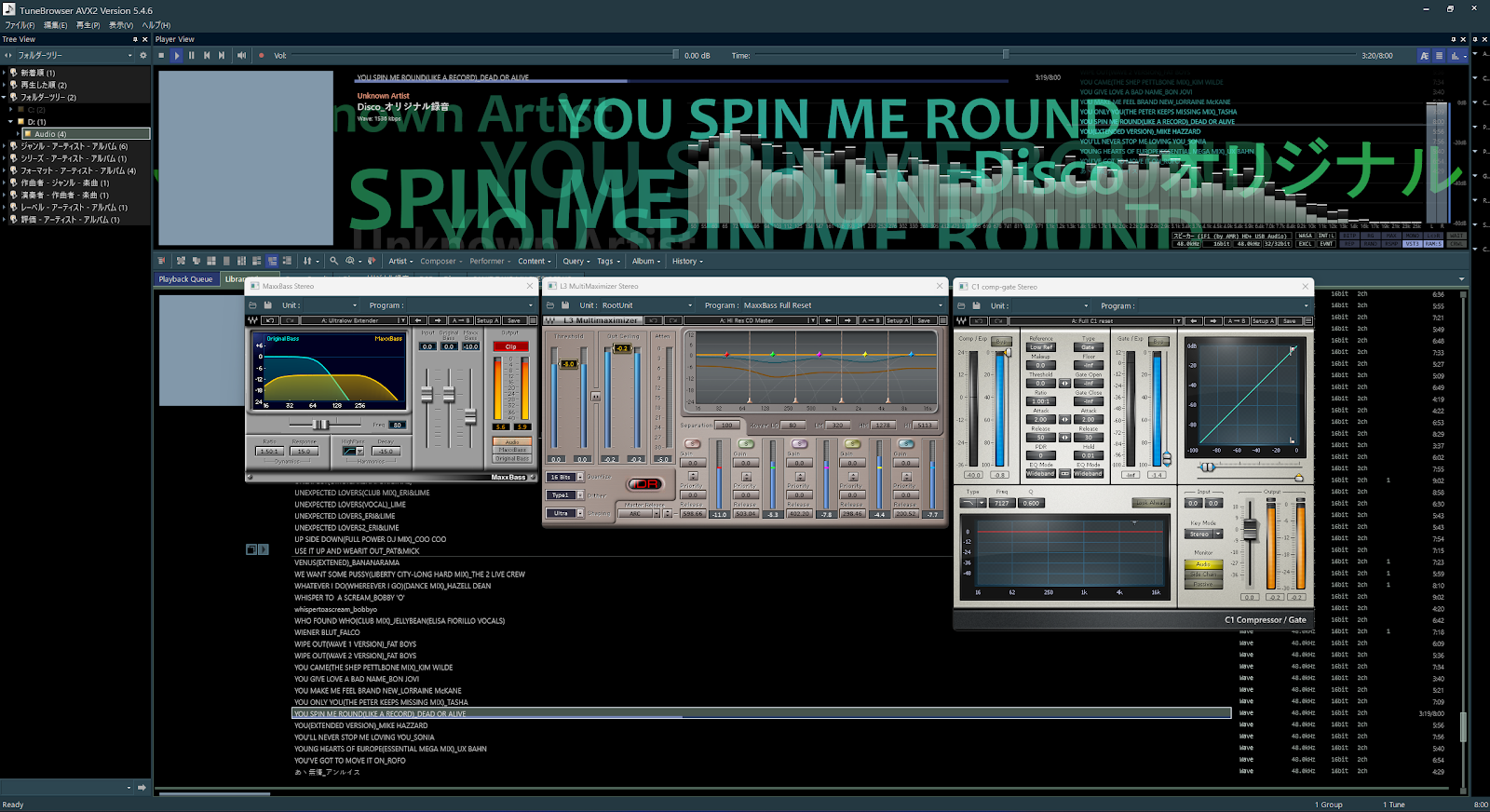Skip to the next track
Viewport: 1490px width, 812px height.
click(222, 56)
